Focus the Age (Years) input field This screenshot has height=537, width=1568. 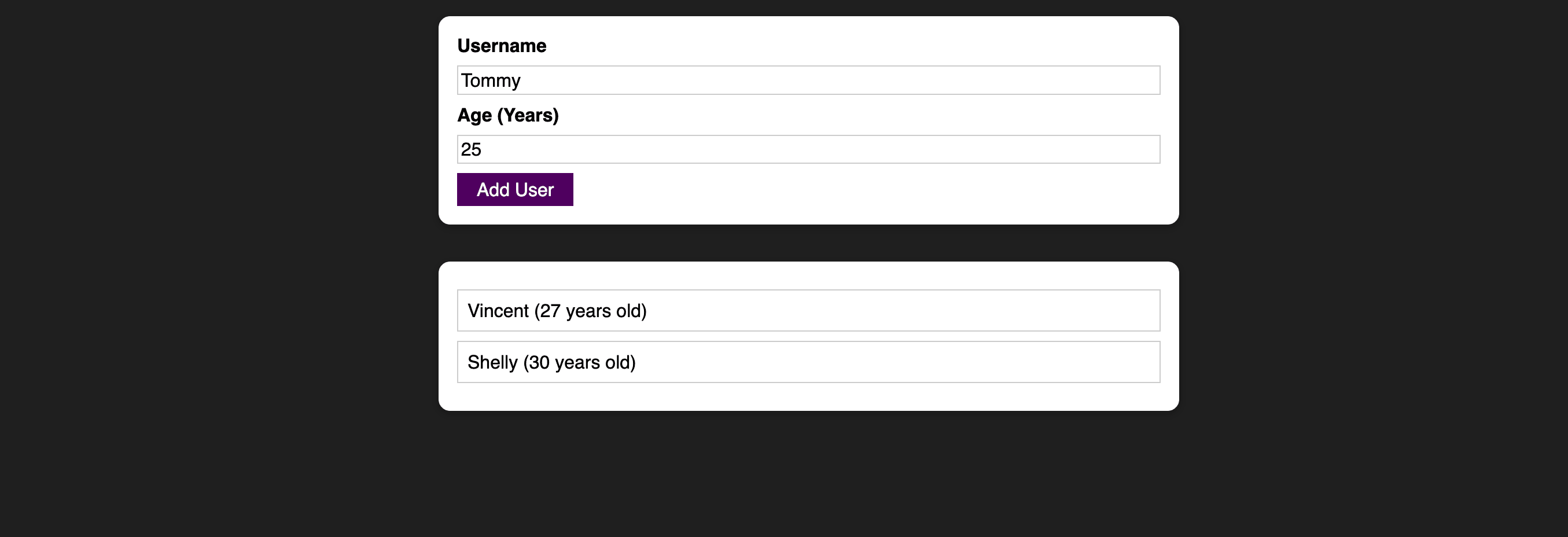click(x=808, y=149)
